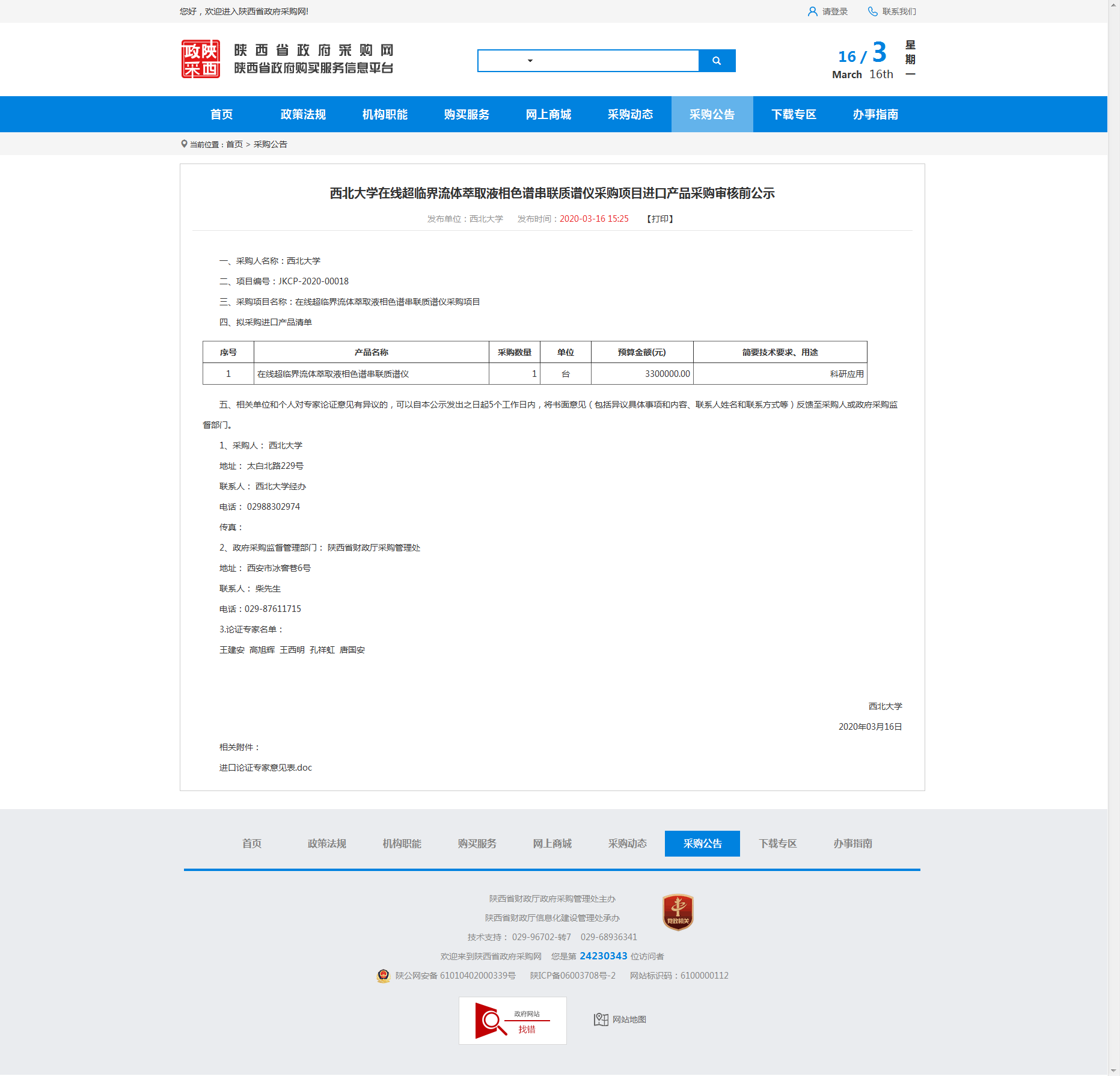Click the 预算金额(元) table header
Viewport: 1120px width, 1076px height.
tap(642, 352)
